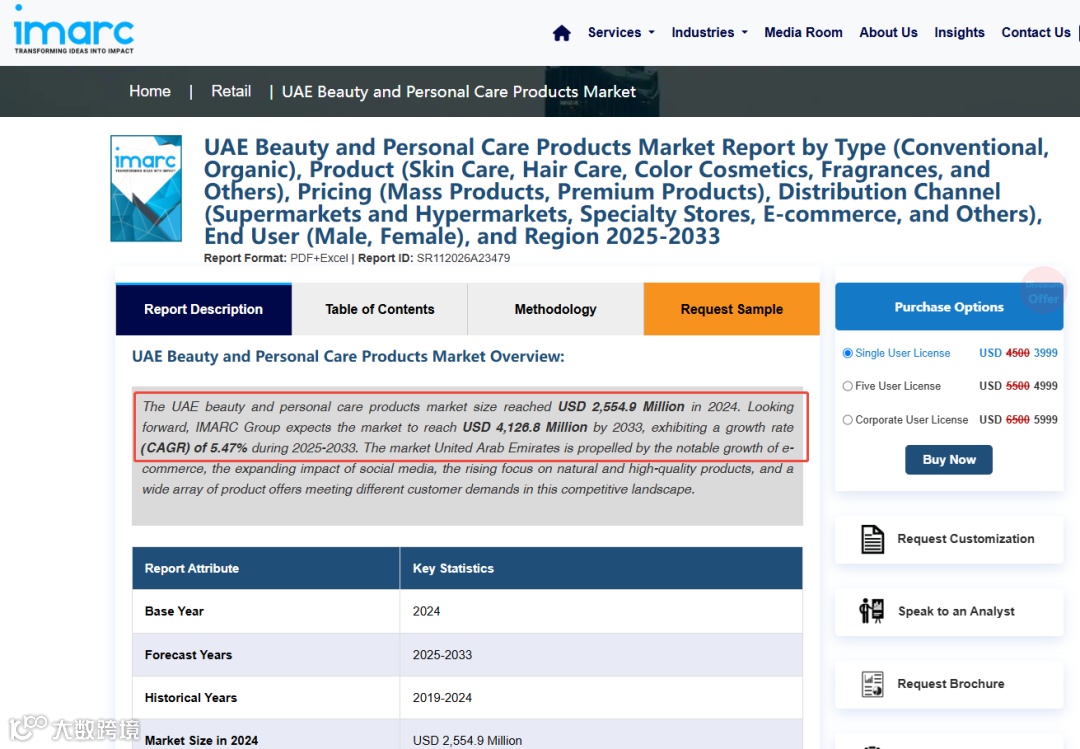The width and height of the screenshot is (1080, 749).
Task: Open the report cover thumbnail image
Action: (x=146, y=188)
